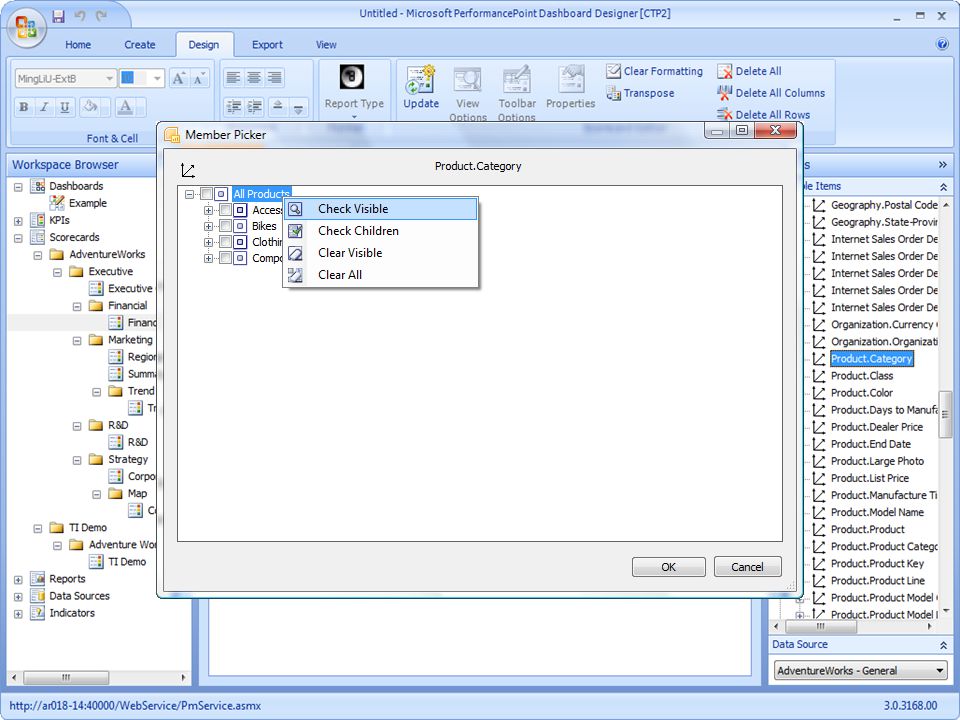Click the fill color paint bucket
The image size is (960, 720).
point(91,107)
